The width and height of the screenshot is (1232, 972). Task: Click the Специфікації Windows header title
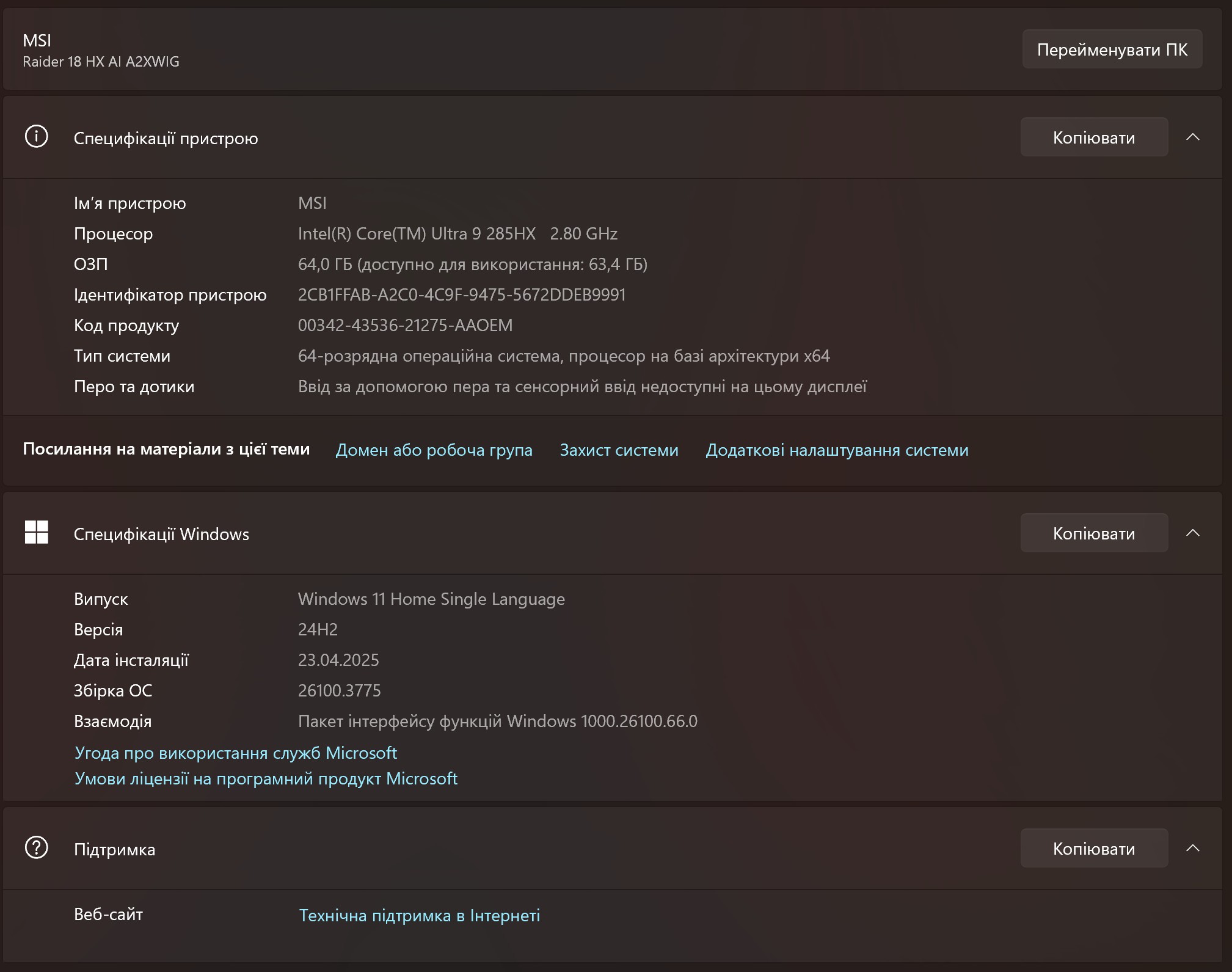click(161, 534)
